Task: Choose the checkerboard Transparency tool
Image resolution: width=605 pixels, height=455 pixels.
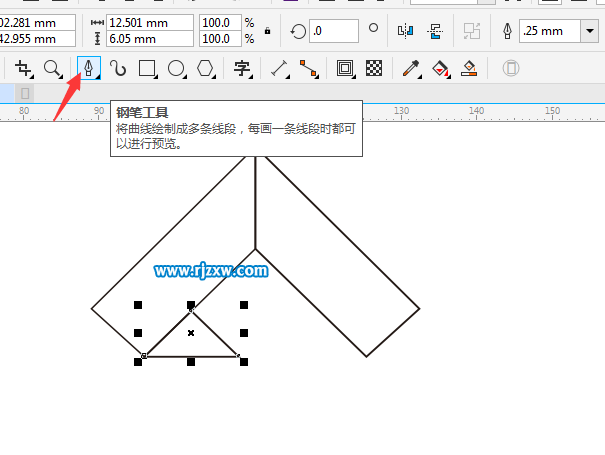Action: (374, 68)
